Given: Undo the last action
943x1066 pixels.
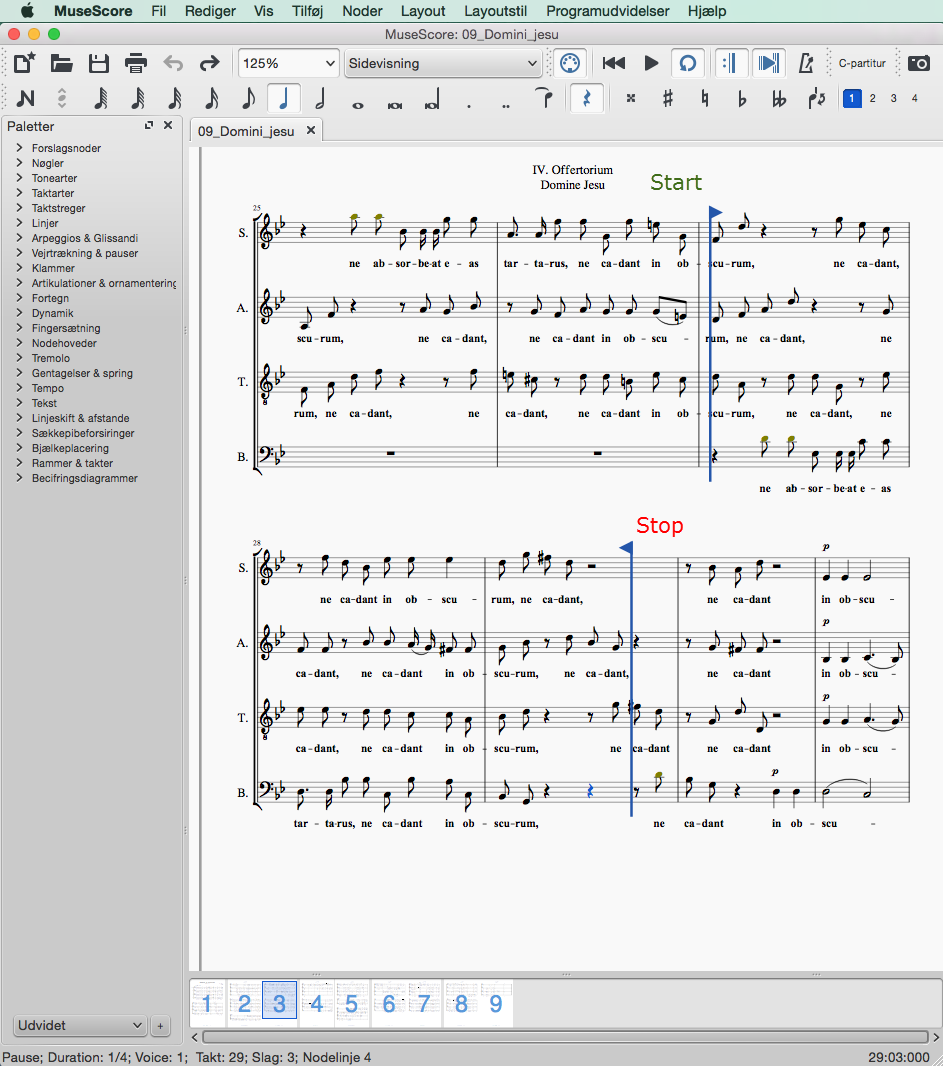Looking at the screenshot, I should [x=173, y=63].
